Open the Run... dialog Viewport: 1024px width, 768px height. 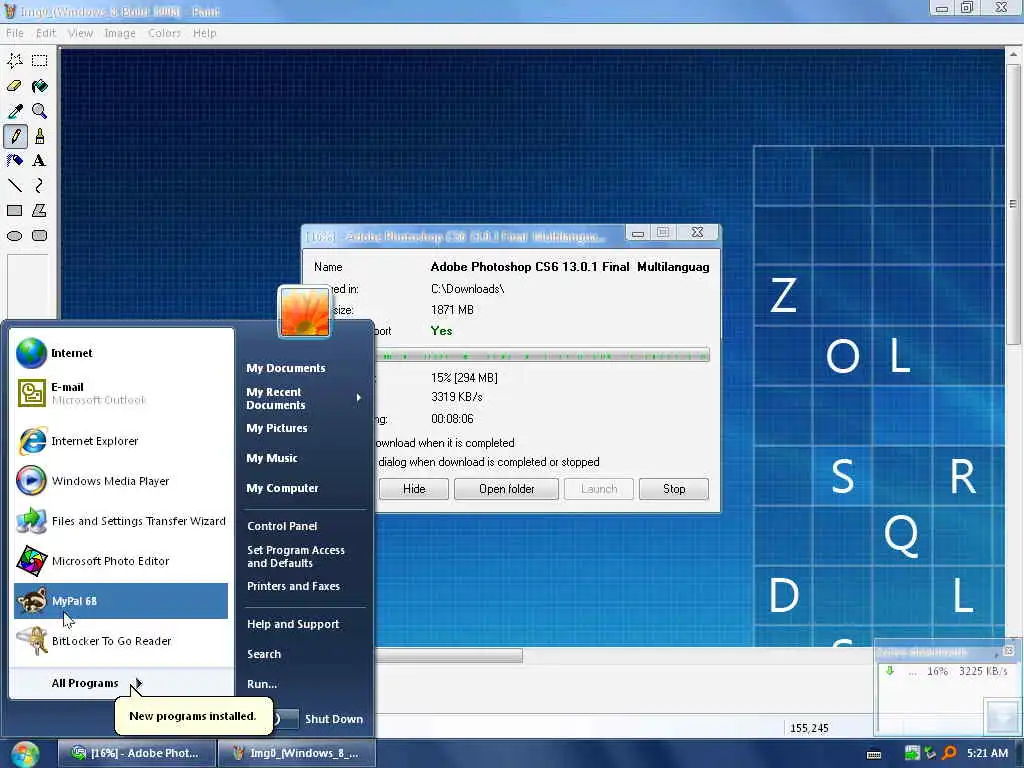[262, 684]
